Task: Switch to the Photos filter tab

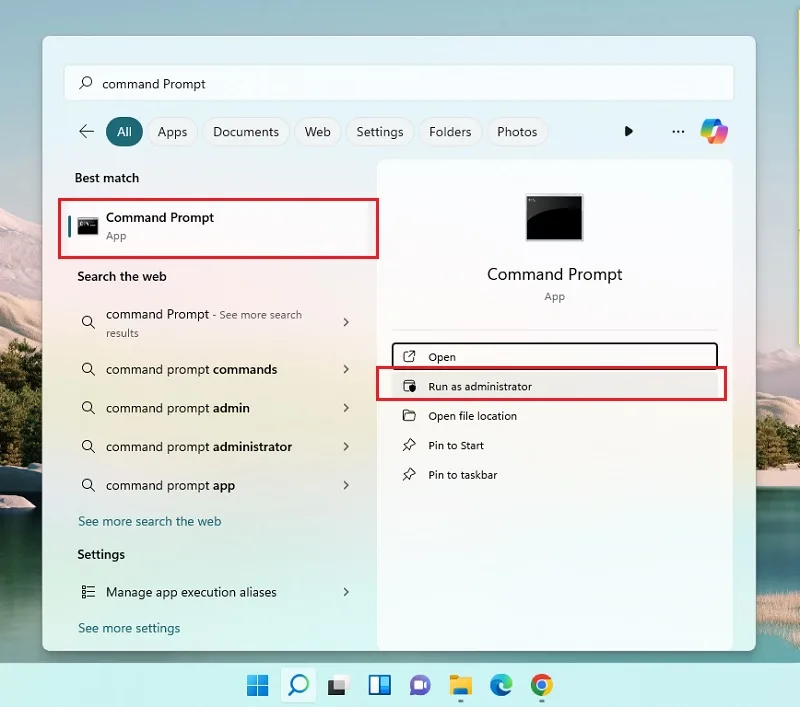Action: point(517,132)
